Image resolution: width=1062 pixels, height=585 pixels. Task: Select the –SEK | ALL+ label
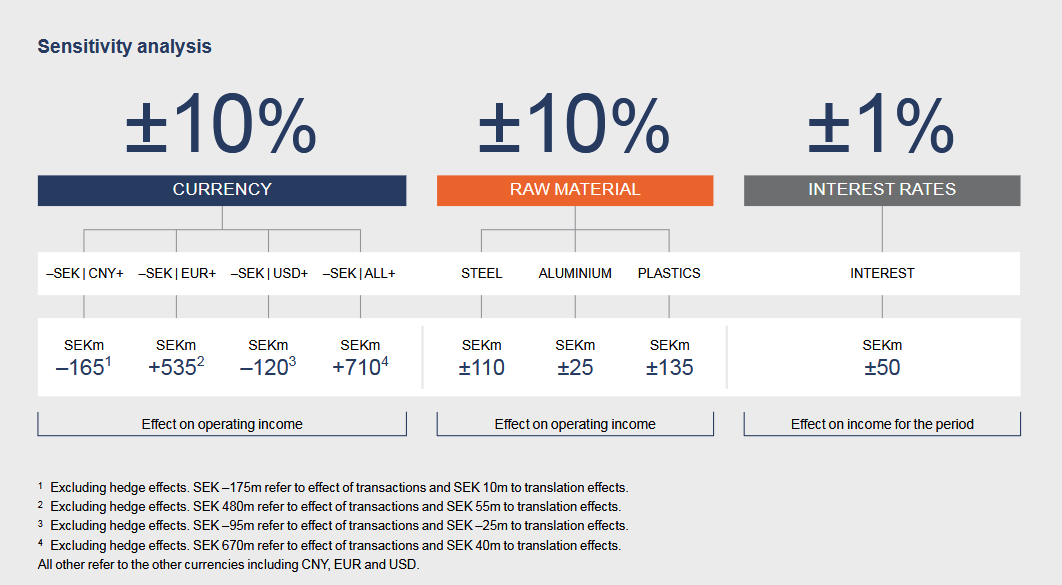click(359, 273)
